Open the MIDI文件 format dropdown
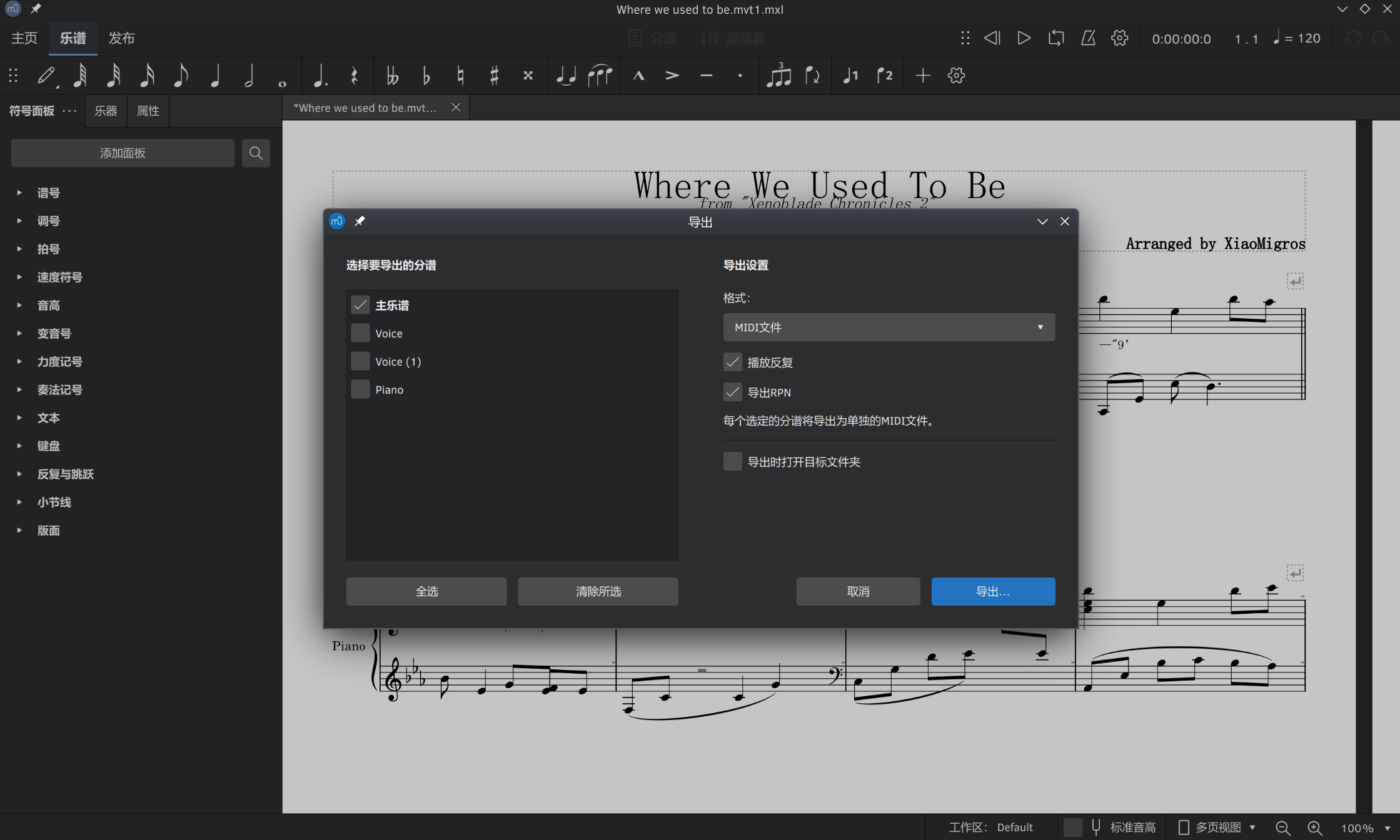Image resolution: width=1400 pixels, height=840 pixels. (x=889, y=327)
